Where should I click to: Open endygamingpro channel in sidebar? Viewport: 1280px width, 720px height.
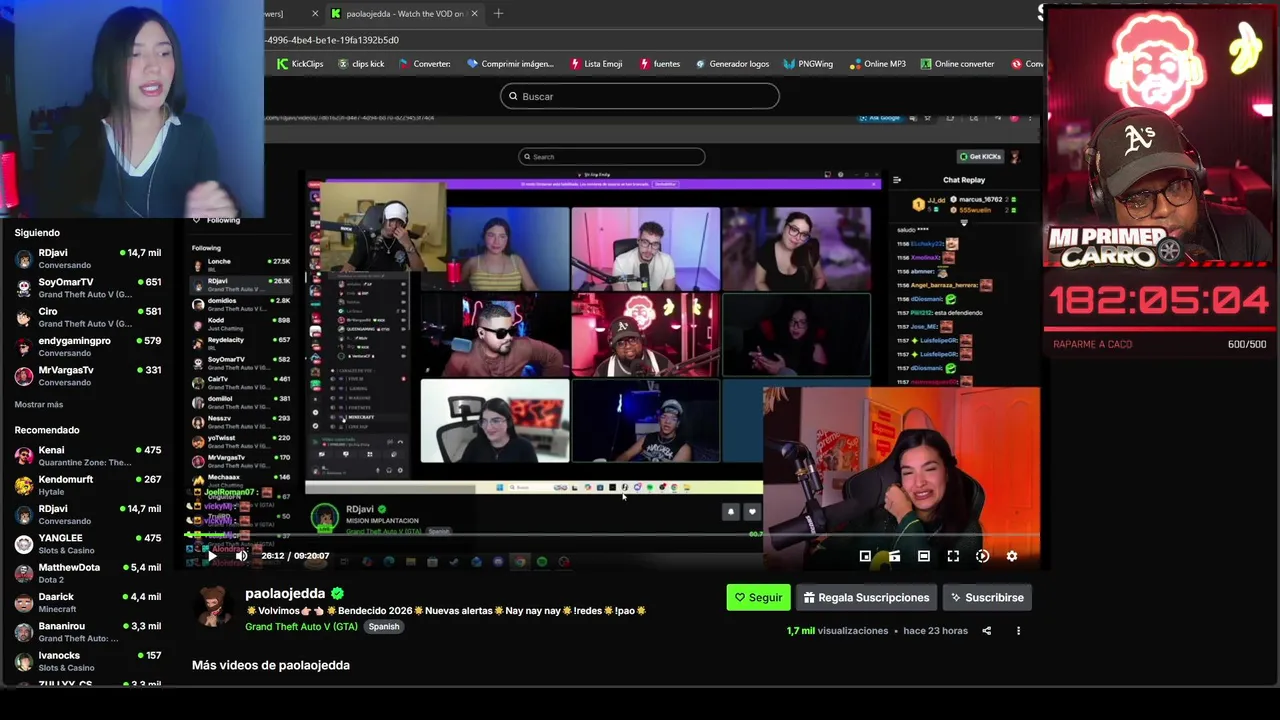click(x=88, y=346)
